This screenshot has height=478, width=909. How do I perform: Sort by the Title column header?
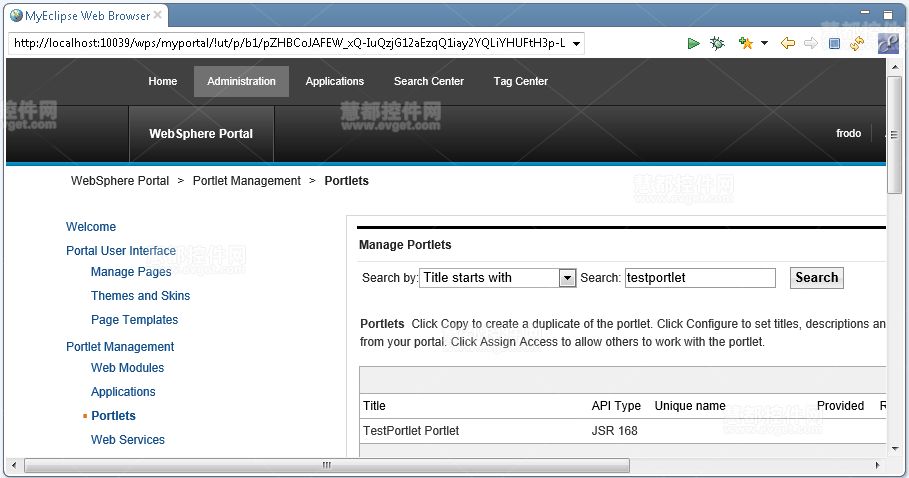pos(374,406)
